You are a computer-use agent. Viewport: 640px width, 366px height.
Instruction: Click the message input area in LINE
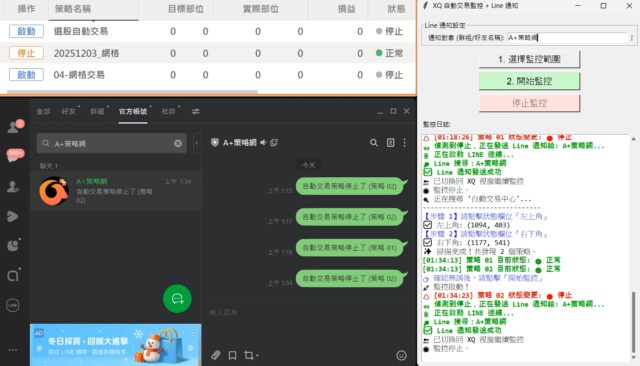[309, 313]
